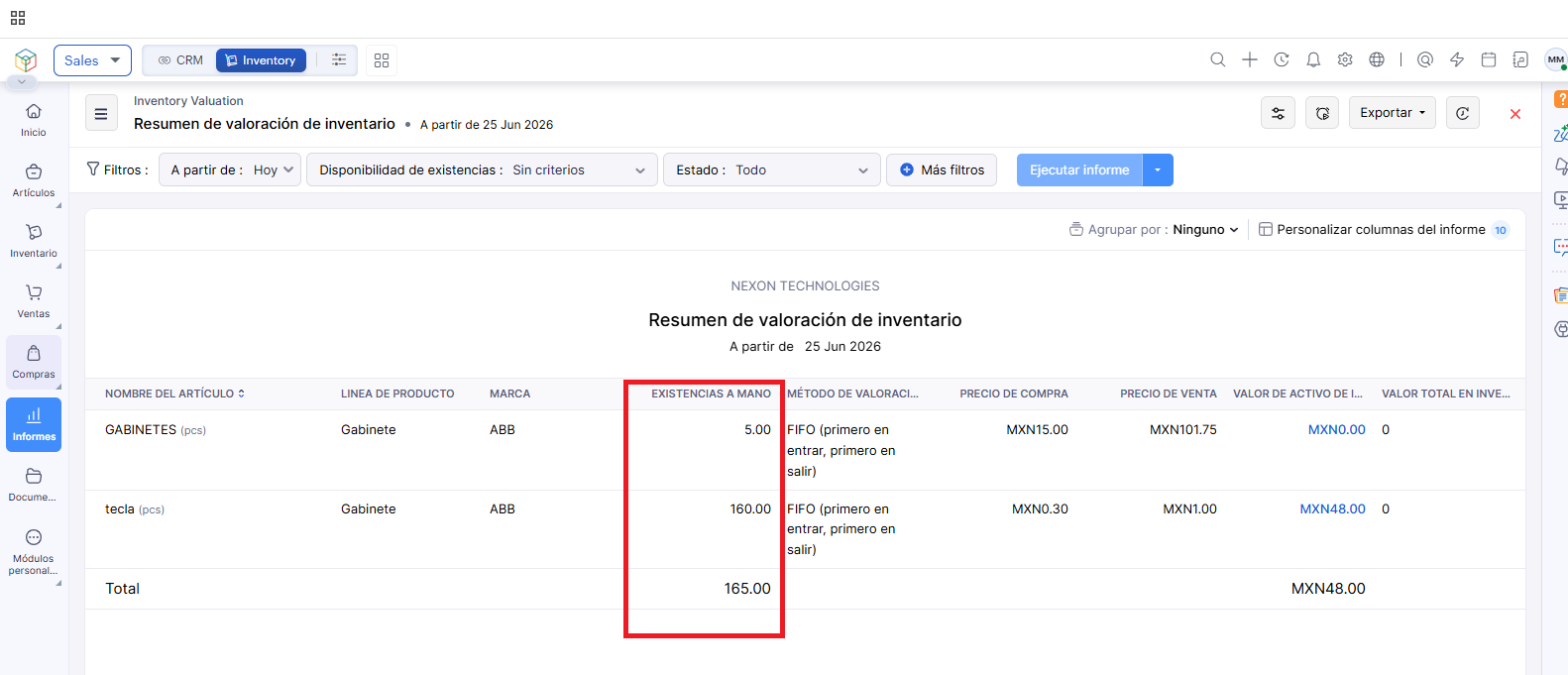
Task: Click the 160.00 stock value for tecla
Action: (x=750, y=508)
